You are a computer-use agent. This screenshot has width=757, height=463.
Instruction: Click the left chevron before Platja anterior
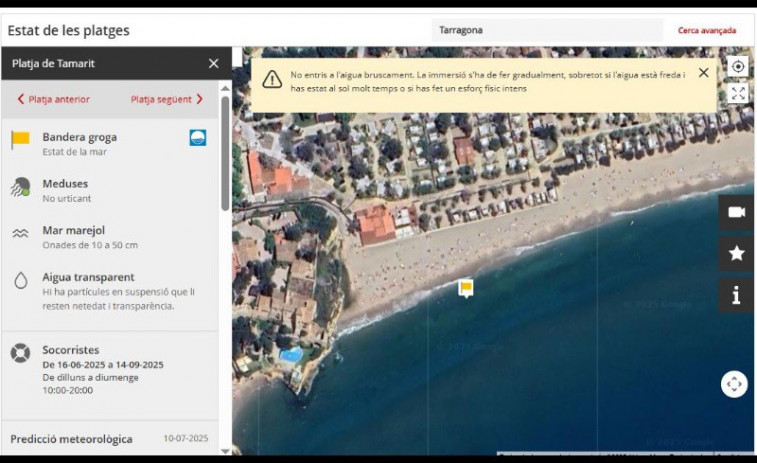[x=21, y=99]
